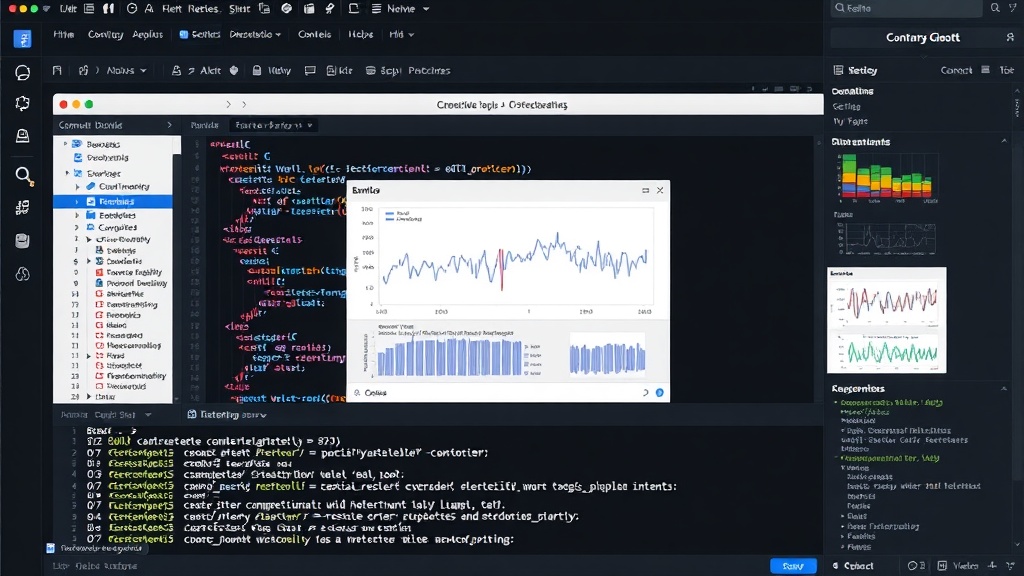
Task: Click the clipboard icon in the top bar
Action: pos(309,8)
